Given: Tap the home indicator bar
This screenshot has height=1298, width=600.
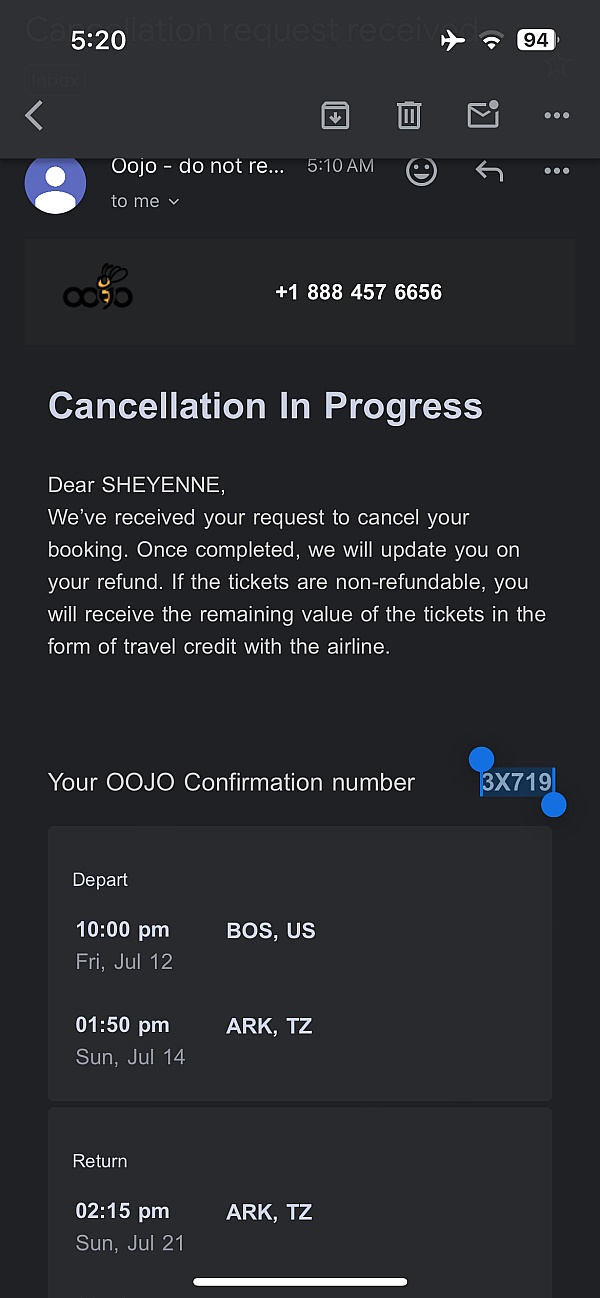Looking at the screenshot, I should tap(300, 1282).
